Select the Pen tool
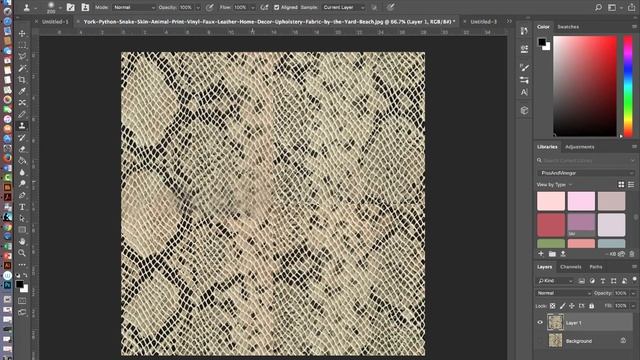This screenshot has width=640, height=360. point(22,195)
